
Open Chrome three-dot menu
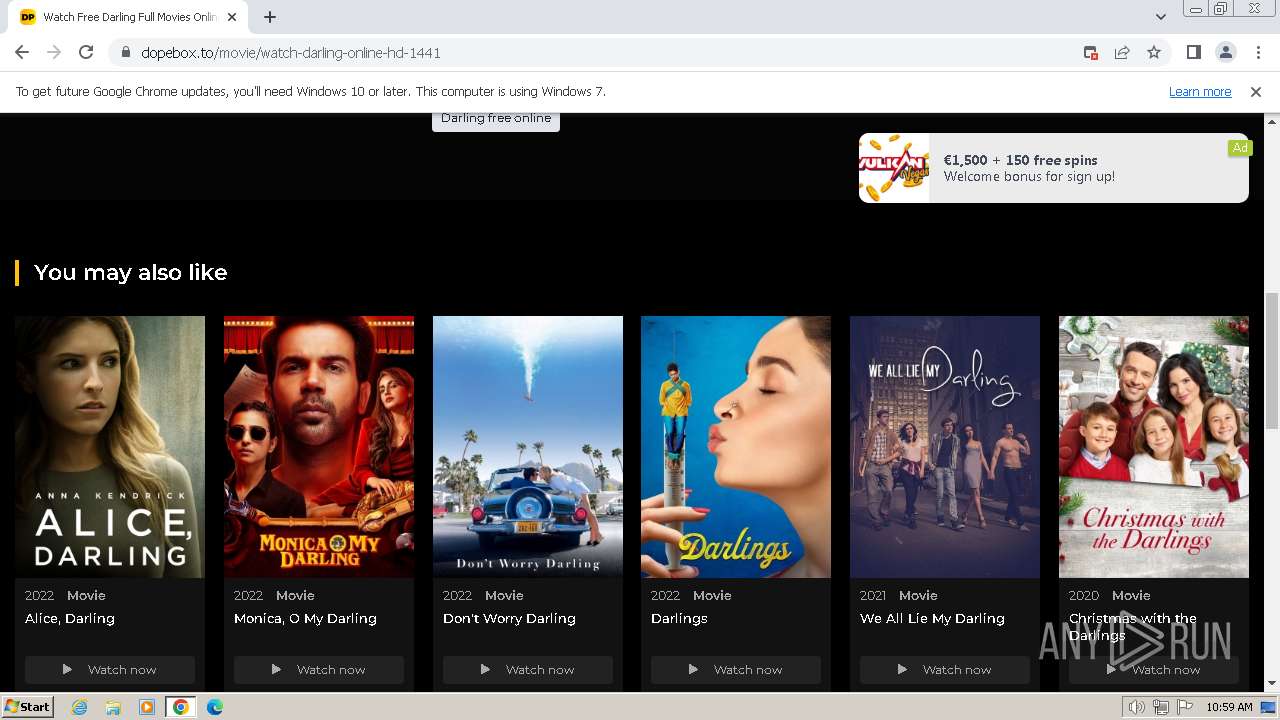point(1258,53)
